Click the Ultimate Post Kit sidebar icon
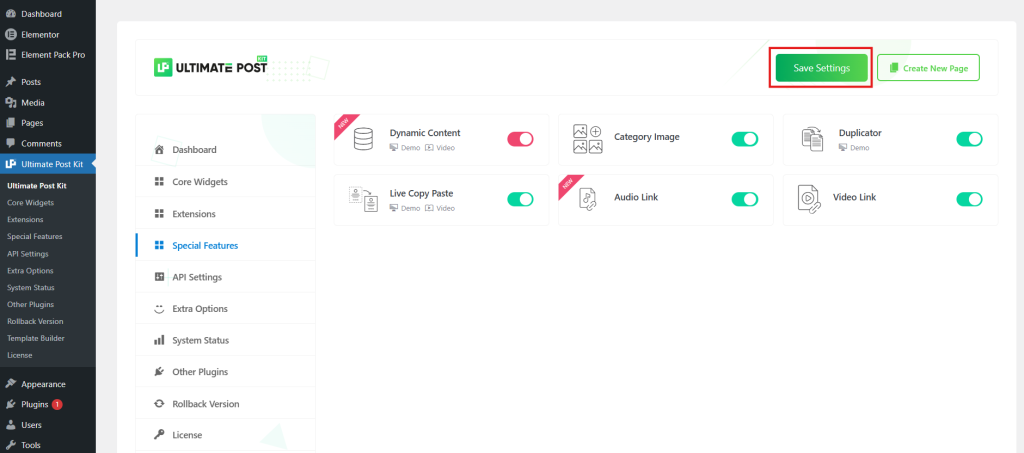This screenshot has width=1024, height=453. 10,164
